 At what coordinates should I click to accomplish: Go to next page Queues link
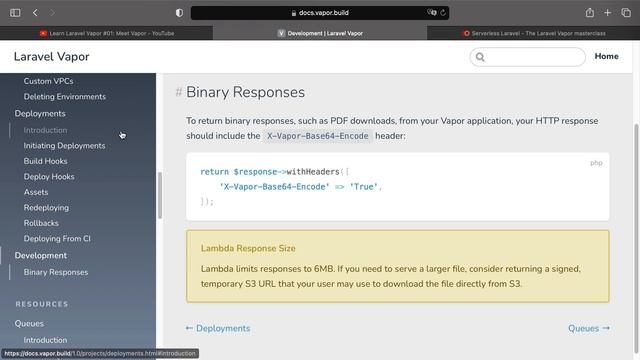pos(589,328)
